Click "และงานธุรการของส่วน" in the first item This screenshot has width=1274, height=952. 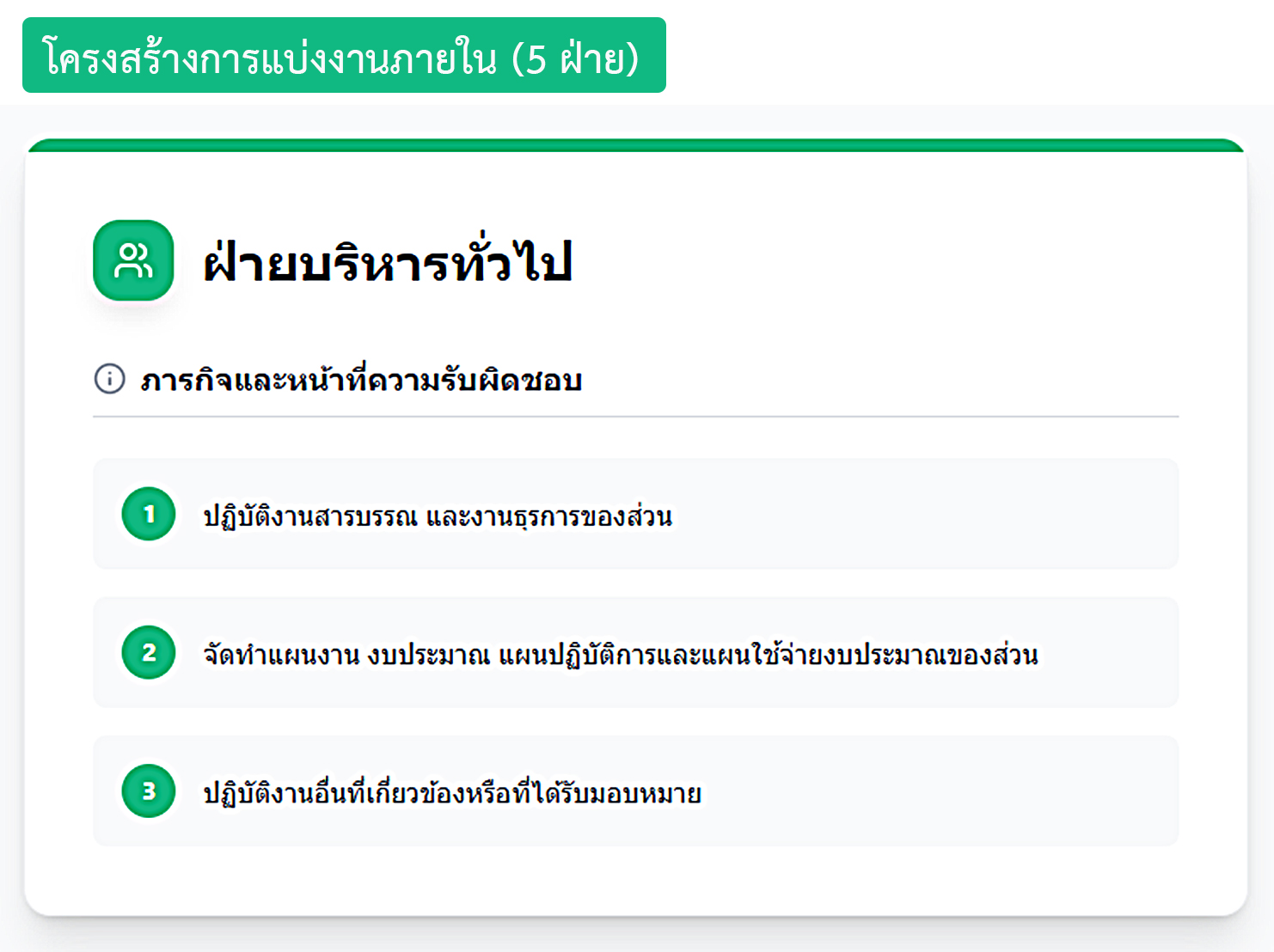pyautogui.click(x=549, y=516)
